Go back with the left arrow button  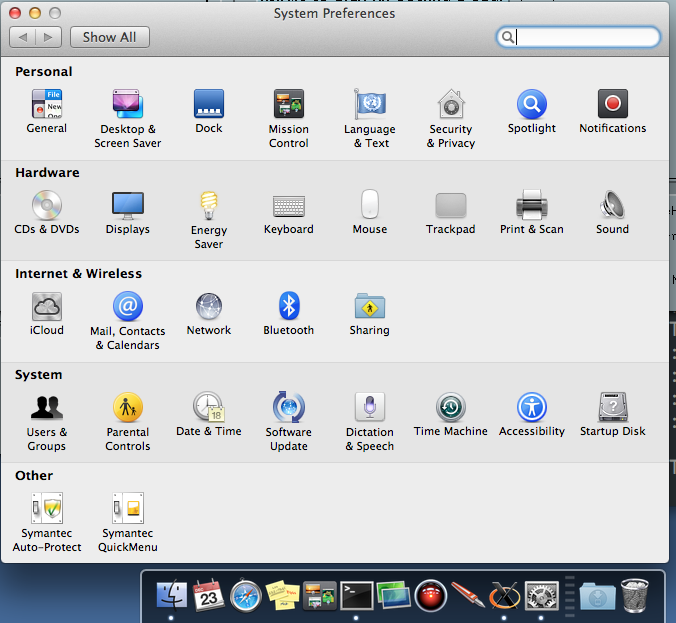click(x=22, y=37)
